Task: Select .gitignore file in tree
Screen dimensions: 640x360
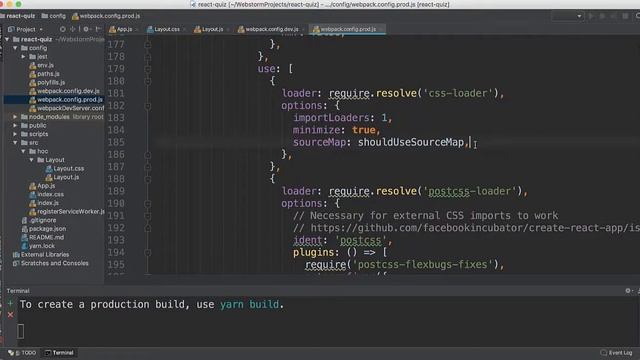Action: (x=39, y=220)
